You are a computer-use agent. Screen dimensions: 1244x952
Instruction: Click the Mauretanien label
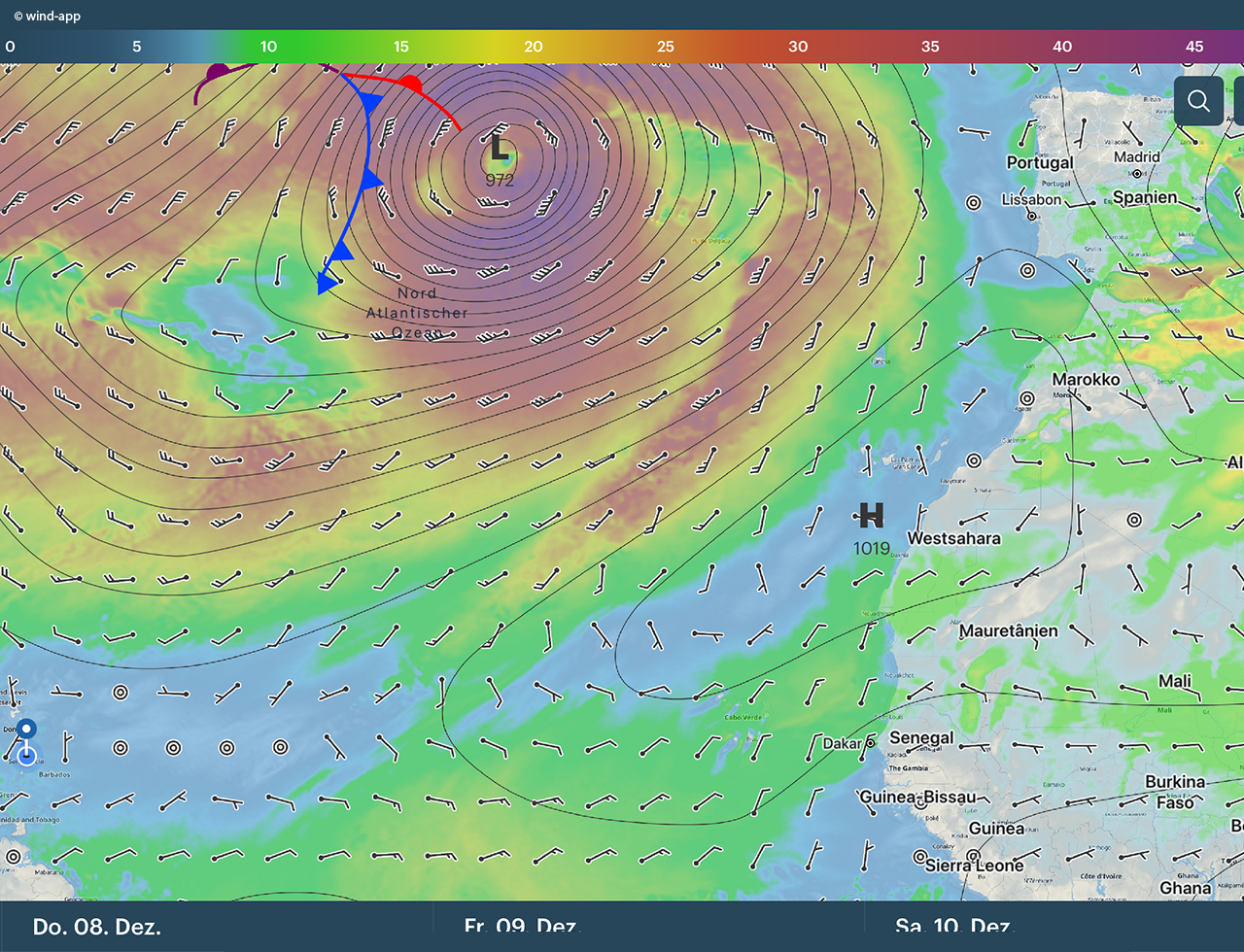pyautogui.click(x=1009, y=630)
